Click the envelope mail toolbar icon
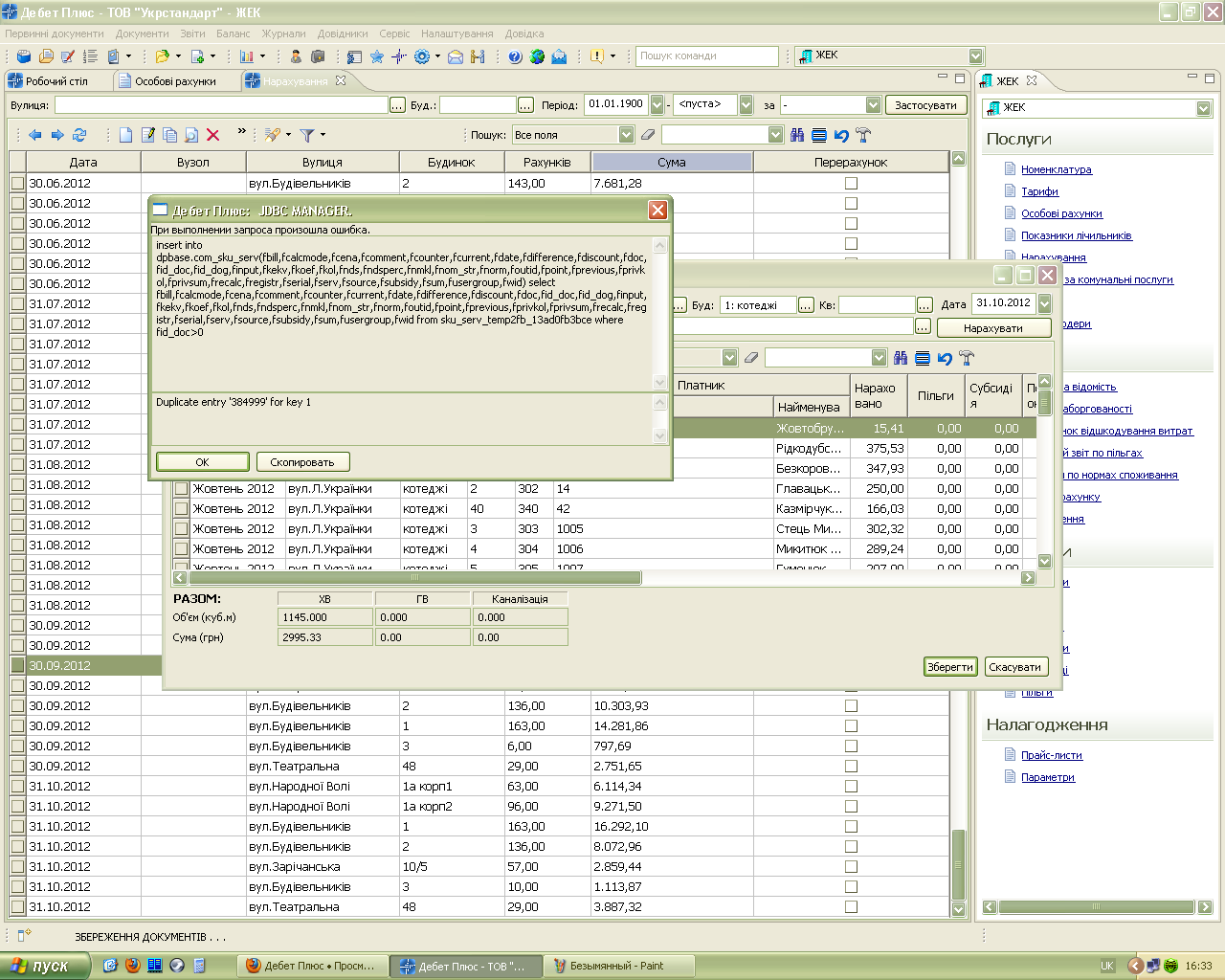This screenshot has width=1225, height=980. click(x=456, y=56)
